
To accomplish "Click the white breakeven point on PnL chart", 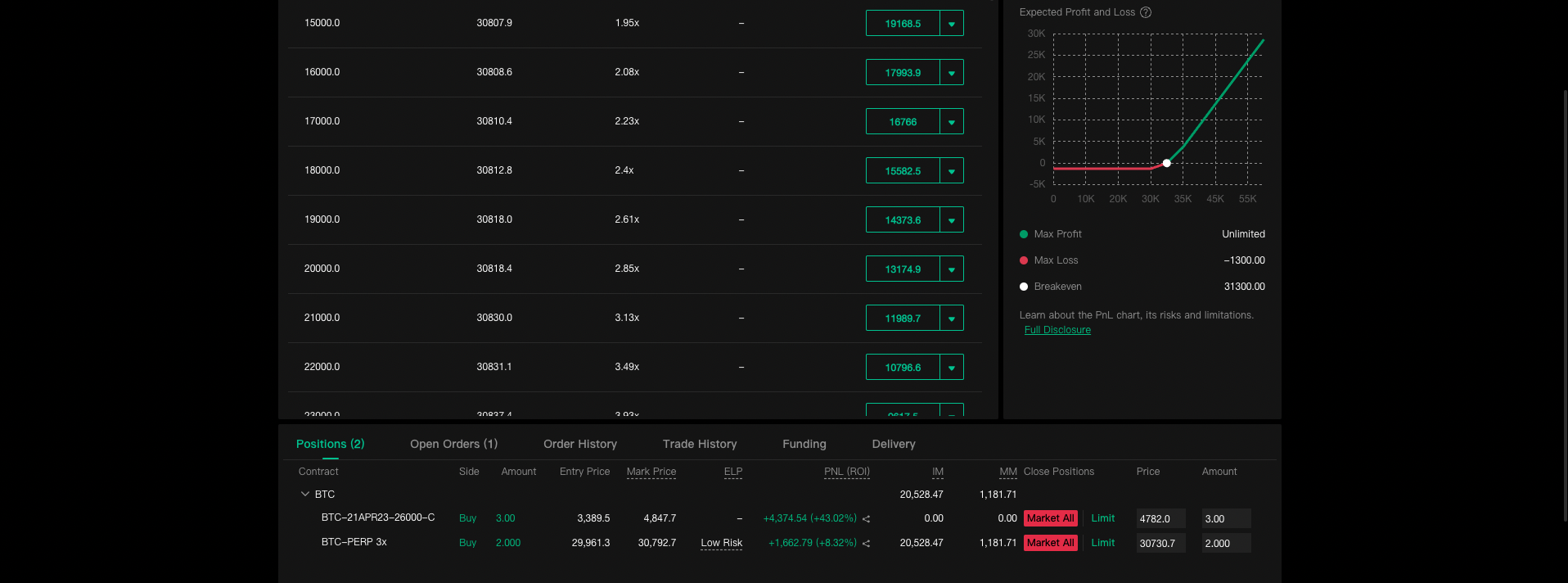I will point(1167,163).
